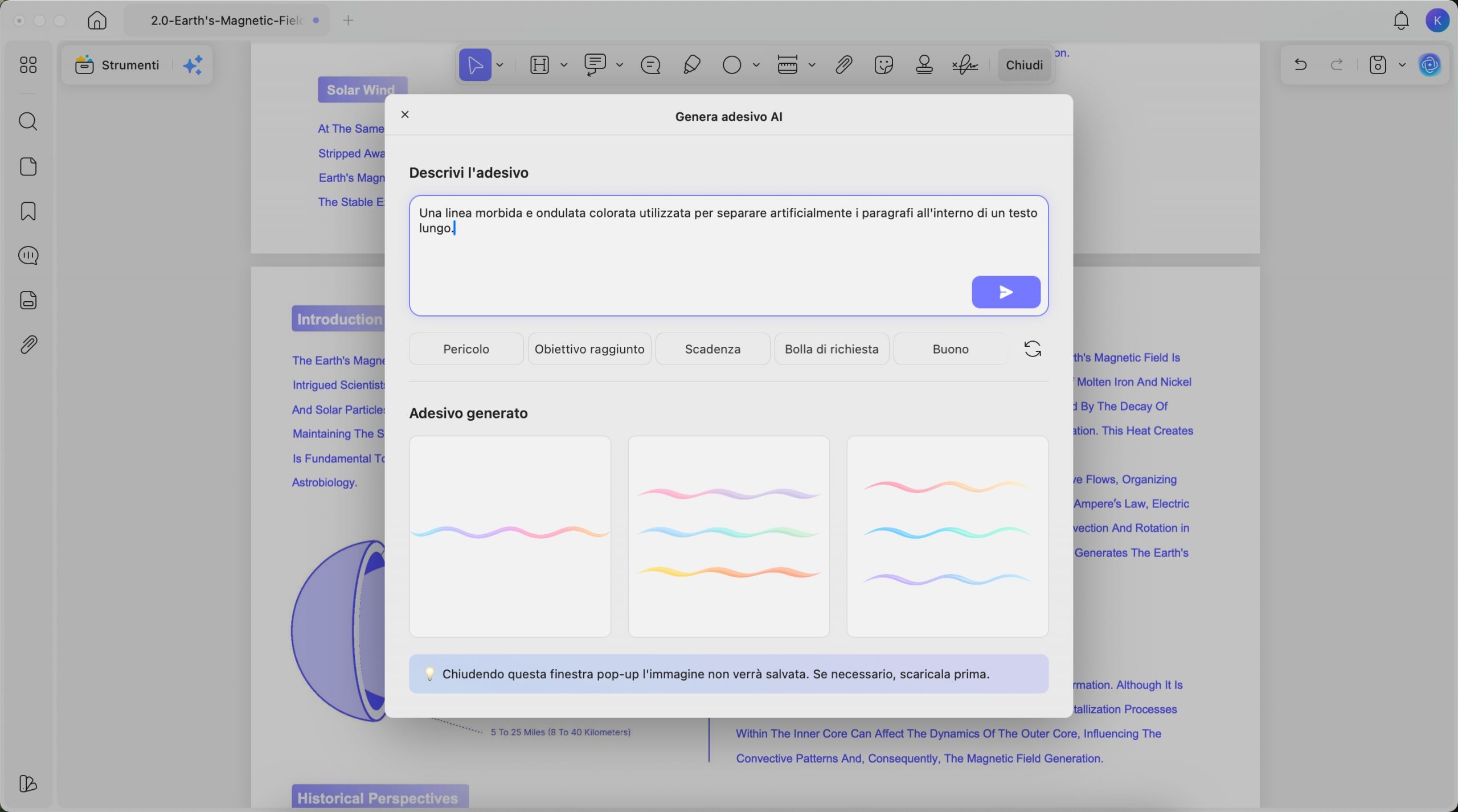Expand the text comment tool dropdown
The height and width of the screenshot is (812, 1458).
click(x=620, y=65)
